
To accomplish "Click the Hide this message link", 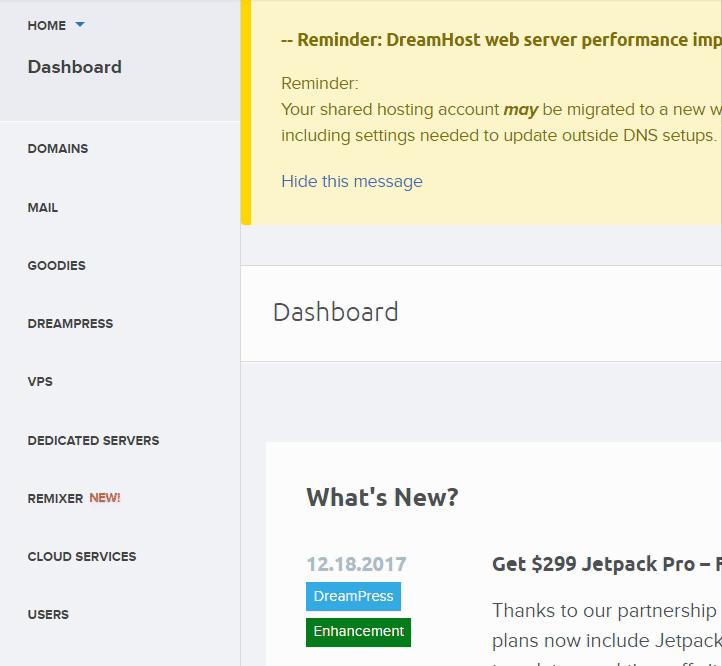I will 352,181.
